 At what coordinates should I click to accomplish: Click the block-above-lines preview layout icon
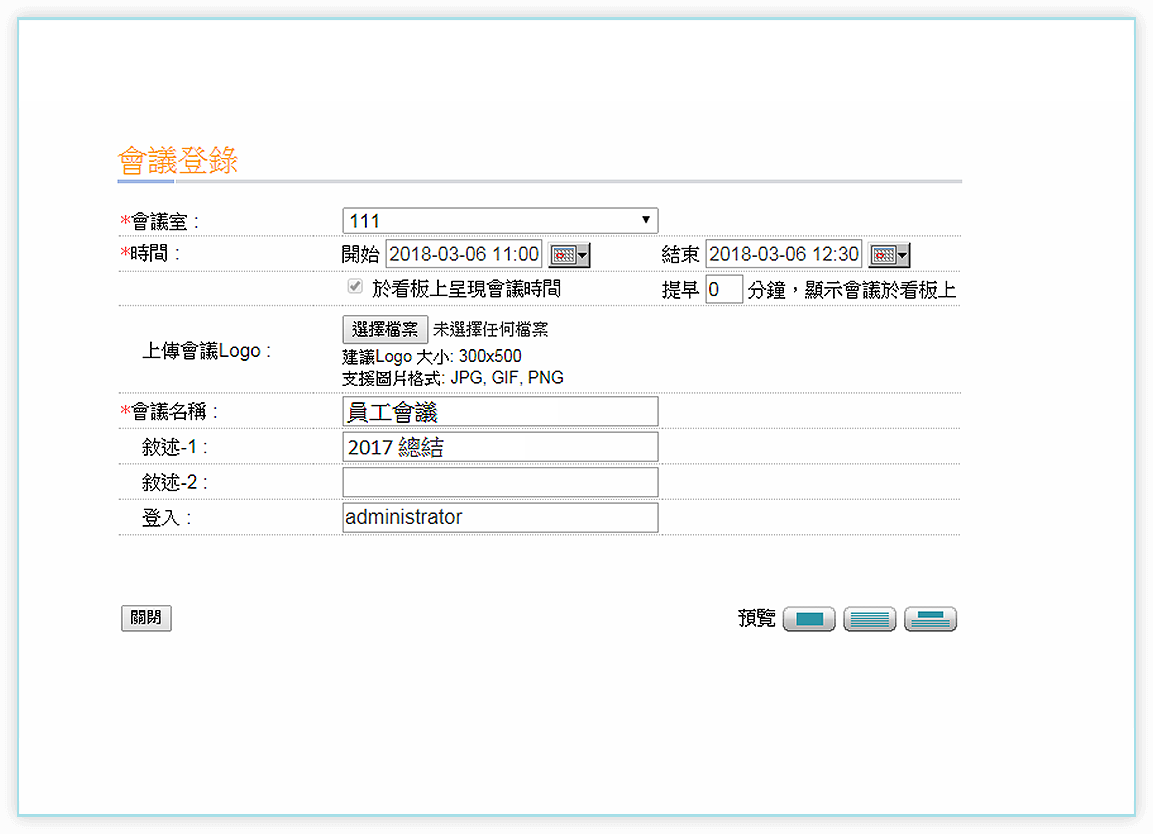[930, 619]
